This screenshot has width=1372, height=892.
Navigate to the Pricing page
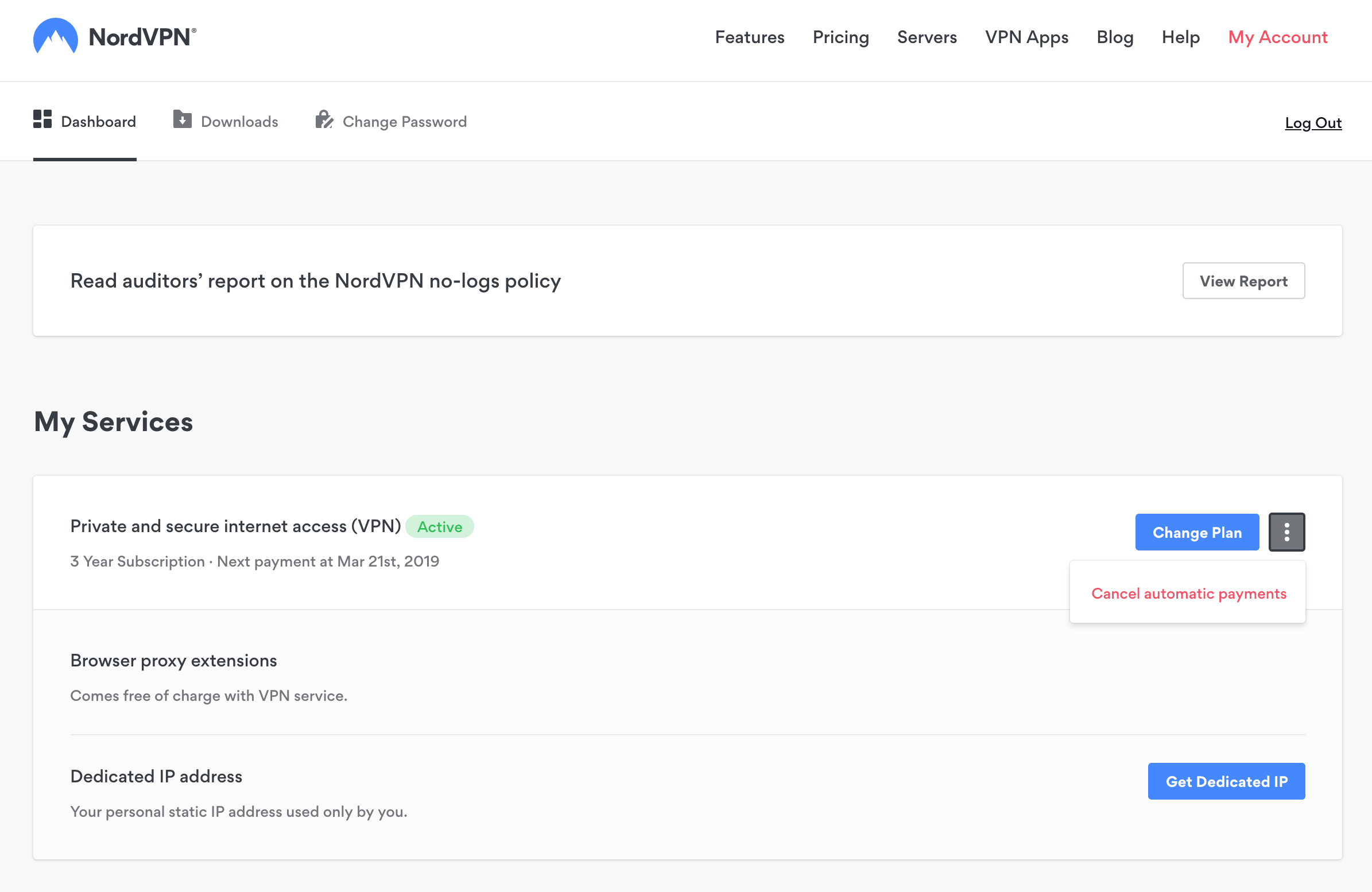[x=840, y=37]
